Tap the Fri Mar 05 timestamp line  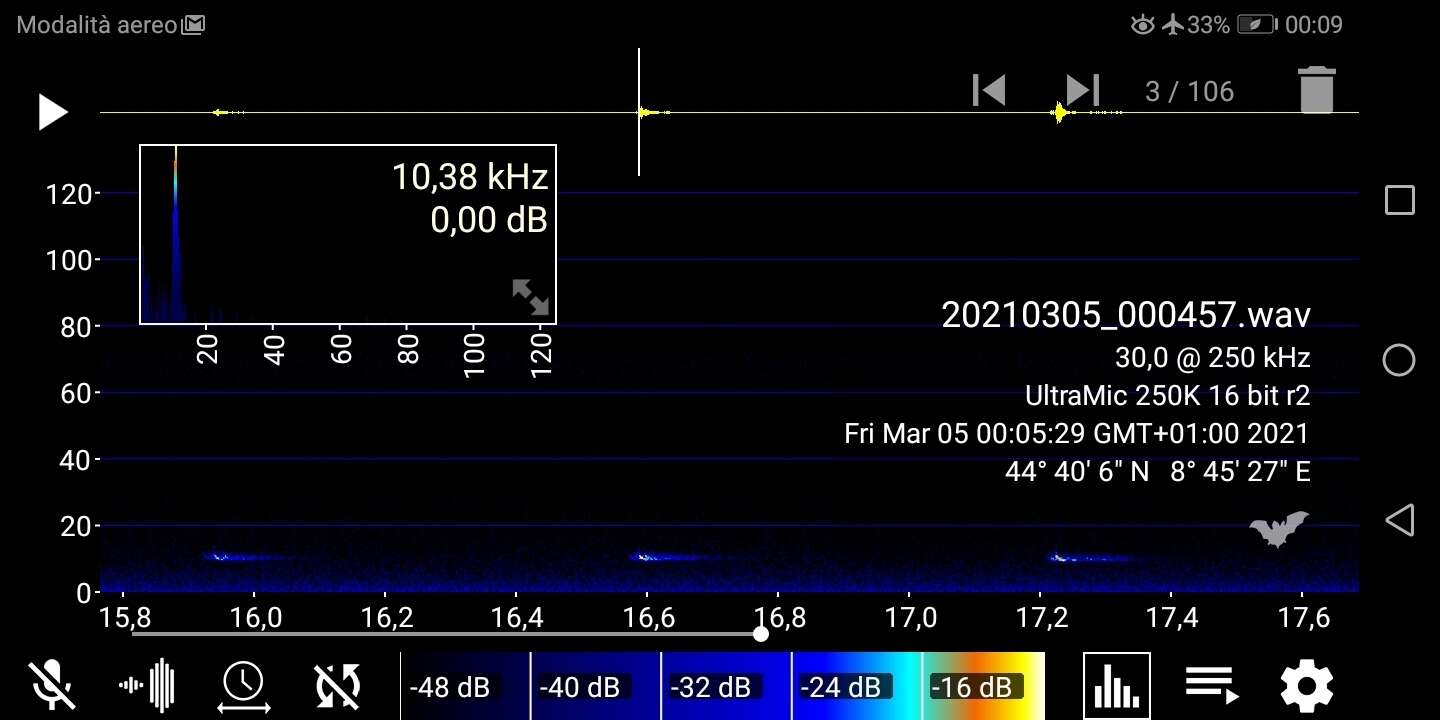pyautogui.click(x=1077, y=434)
